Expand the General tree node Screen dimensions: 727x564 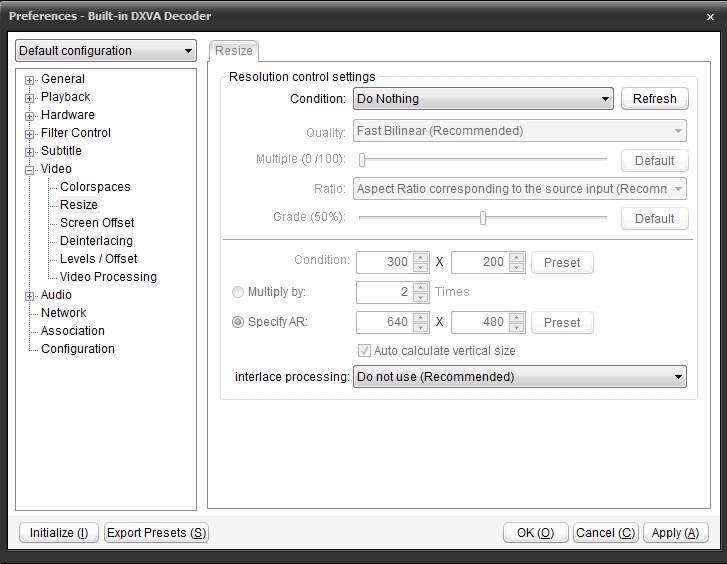(29, 80)
